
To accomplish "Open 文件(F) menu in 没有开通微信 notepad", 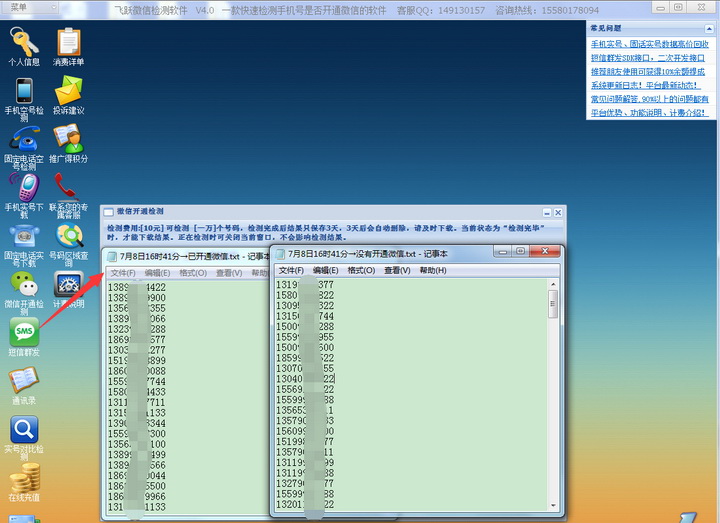I will (291, 270).
